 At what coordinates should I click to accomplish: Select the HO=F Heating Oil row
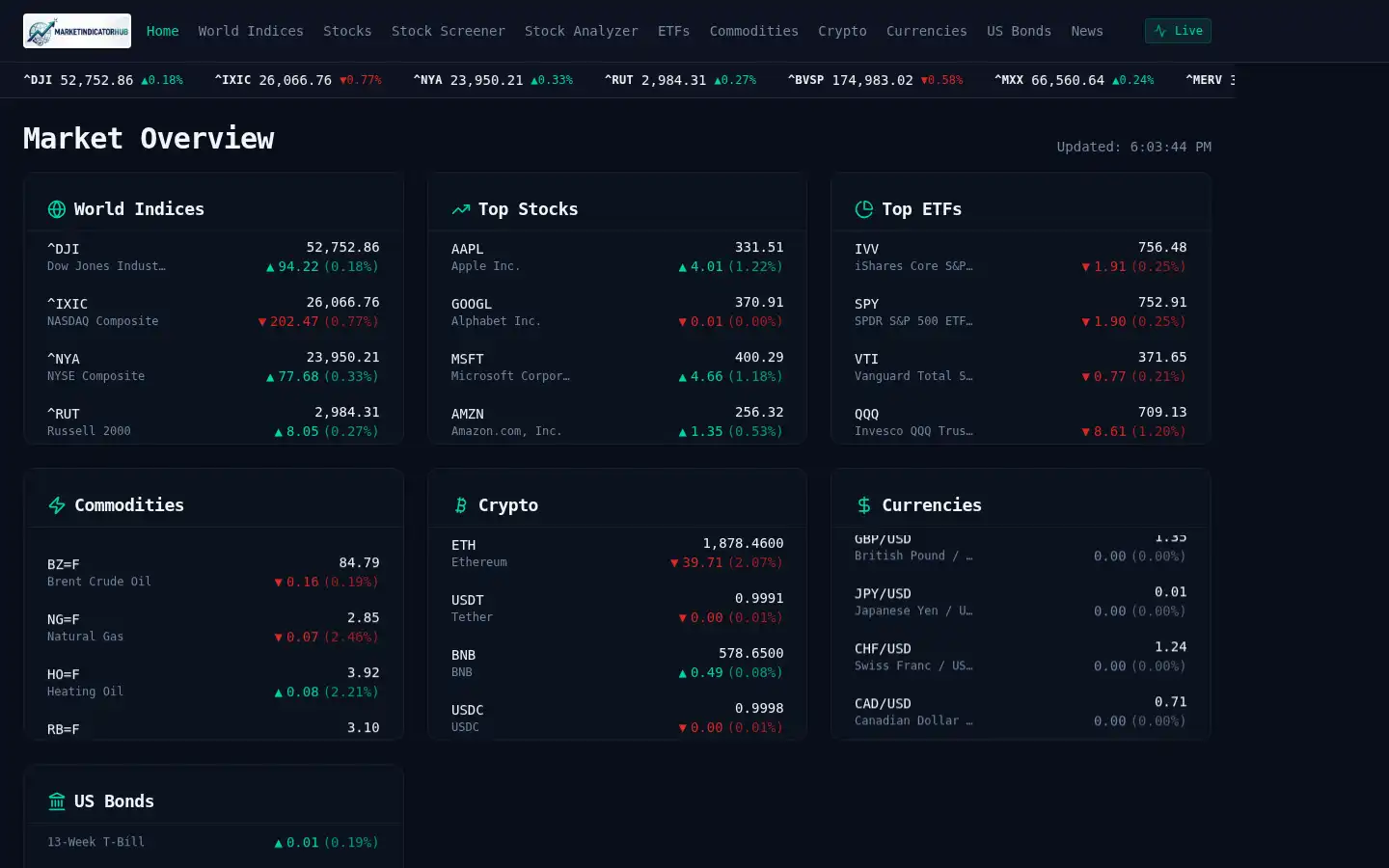(x=213, y=683)
